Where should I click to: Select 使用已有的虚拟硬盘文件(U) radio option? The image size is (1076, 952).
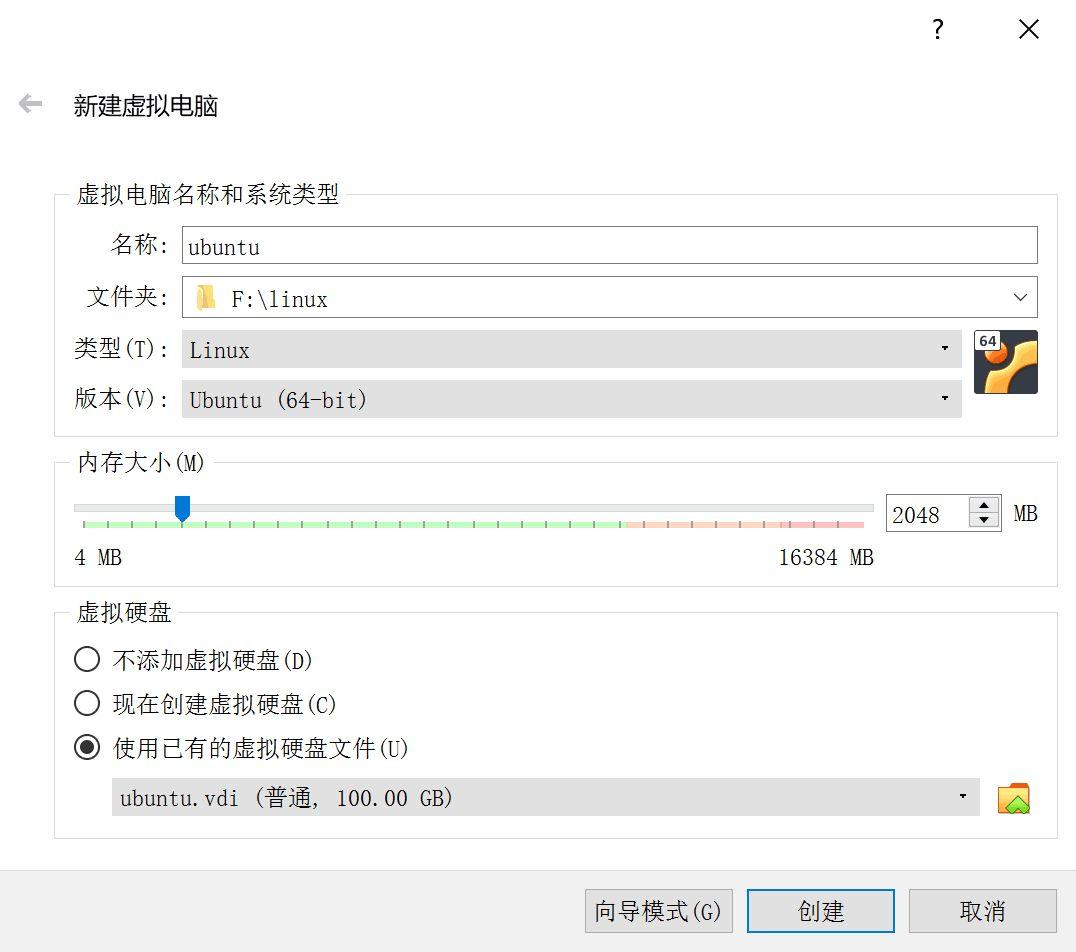(x=241, y=747)
